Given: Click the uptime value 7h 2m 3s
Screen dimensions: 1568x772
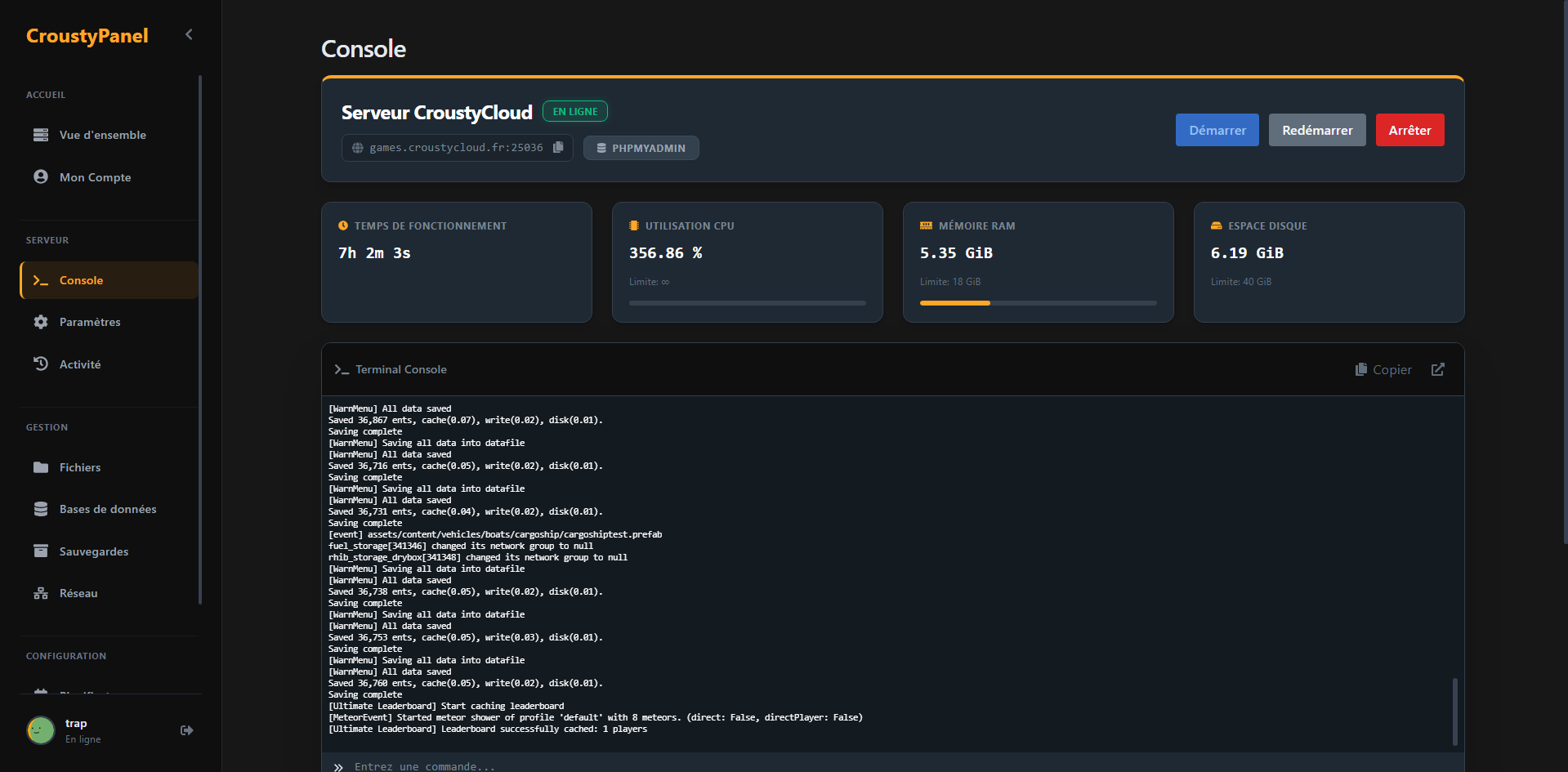Looking at the screenshot, I should coord(374,253).
